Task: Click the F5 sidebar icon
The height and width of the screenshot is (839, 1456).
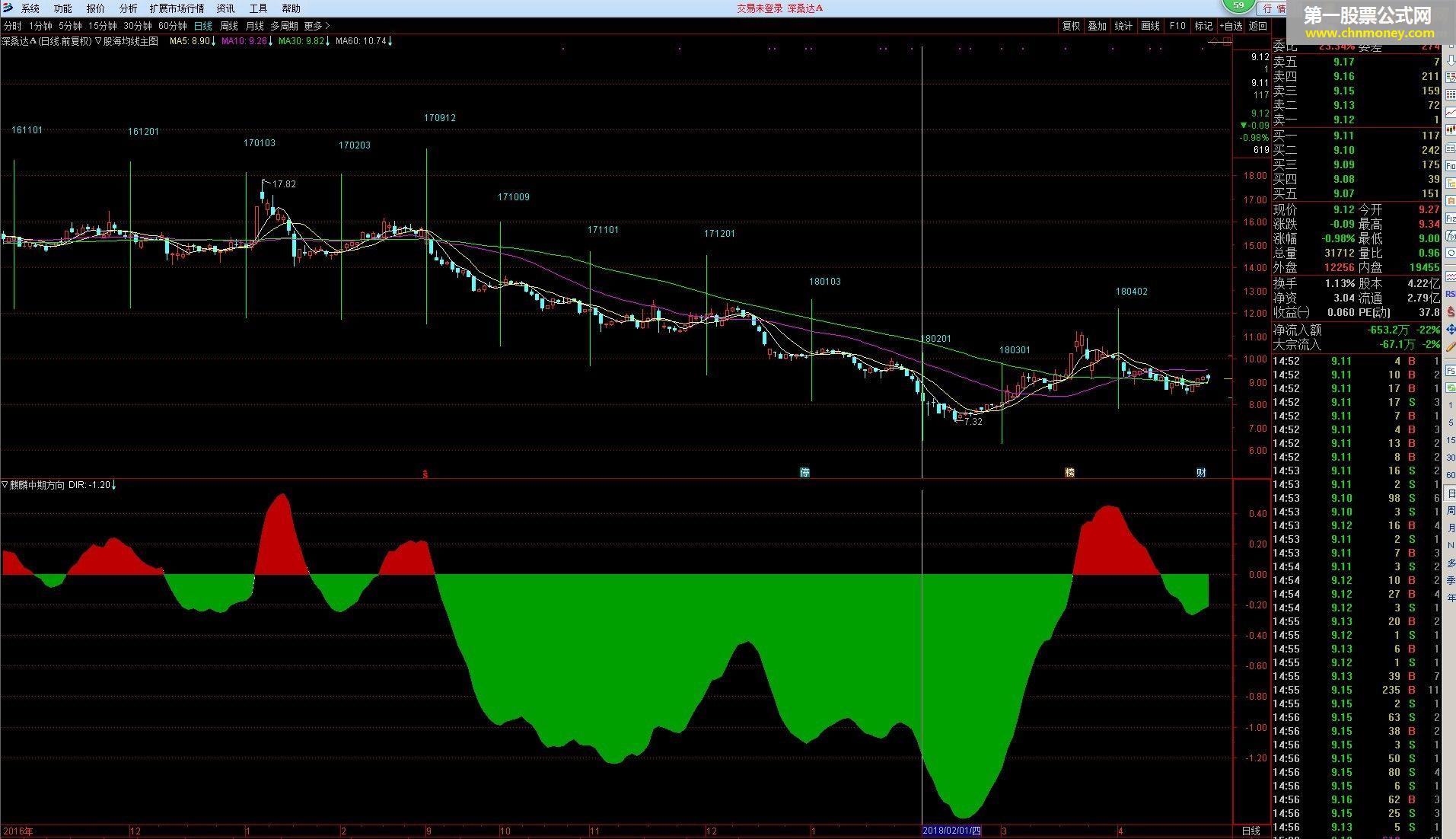Action: tap(1451, 371)
